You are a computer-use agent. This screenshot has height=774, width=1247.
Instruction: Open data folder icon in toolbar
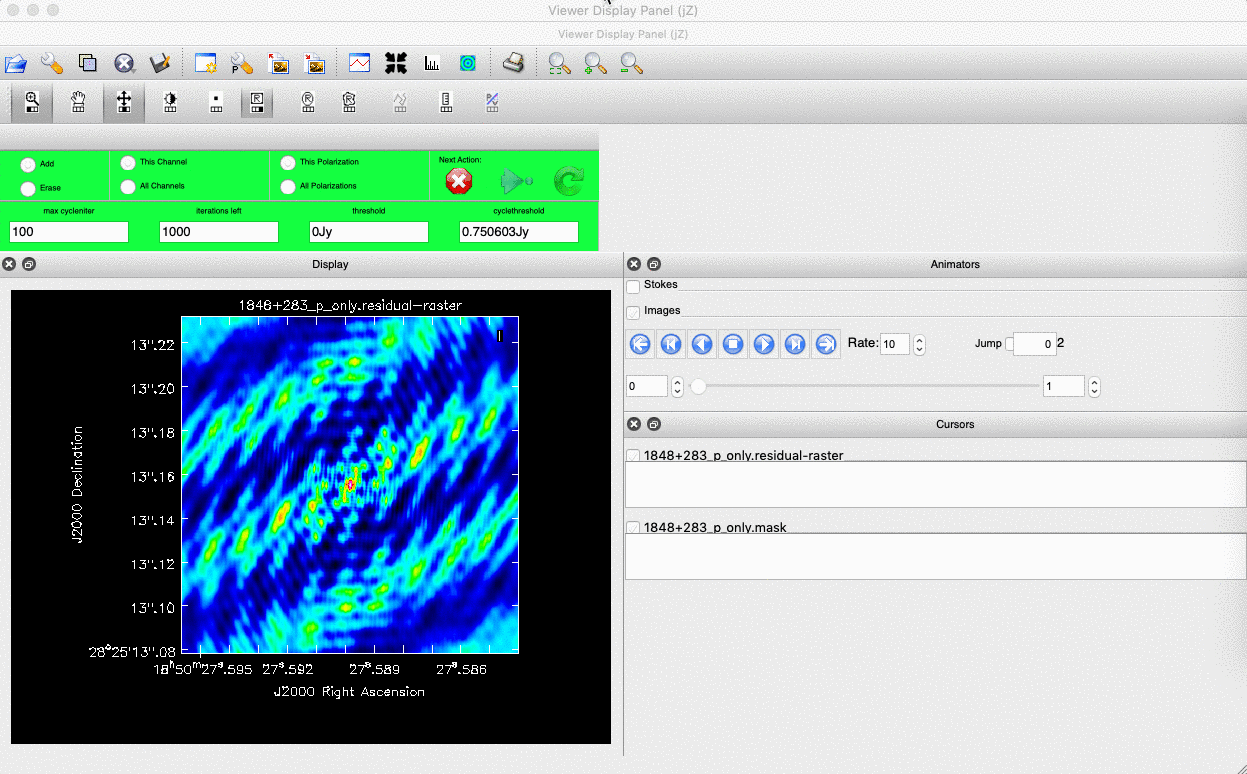16,64
